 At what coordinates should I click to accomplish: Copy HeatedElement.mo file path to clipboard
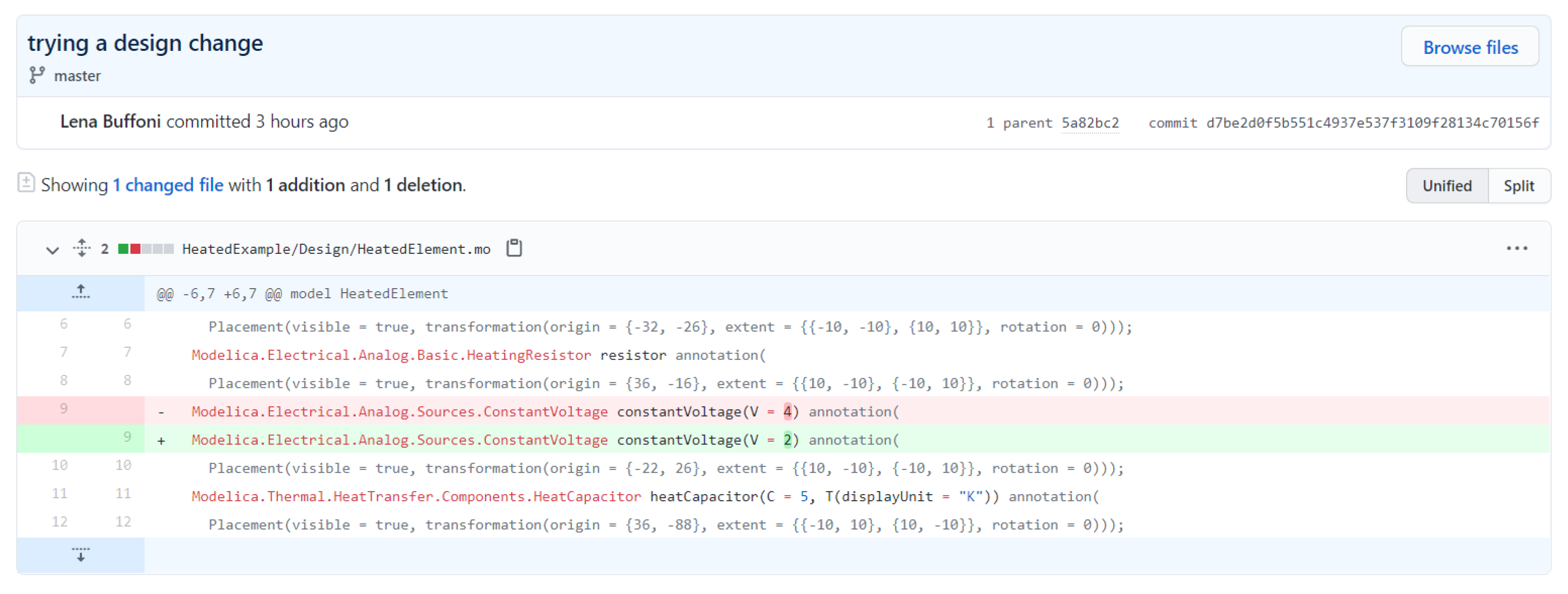coord(514,248)
